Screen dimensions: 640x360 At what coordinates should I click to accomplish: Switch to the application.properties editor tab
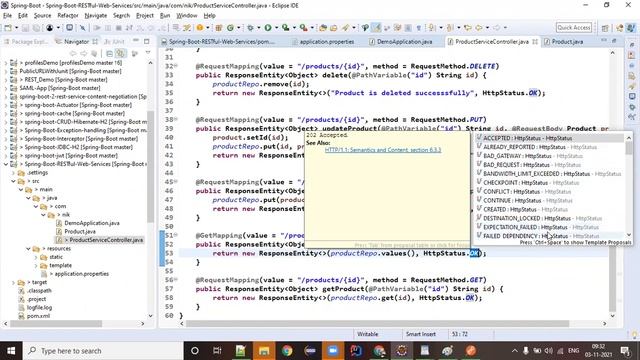323,42
